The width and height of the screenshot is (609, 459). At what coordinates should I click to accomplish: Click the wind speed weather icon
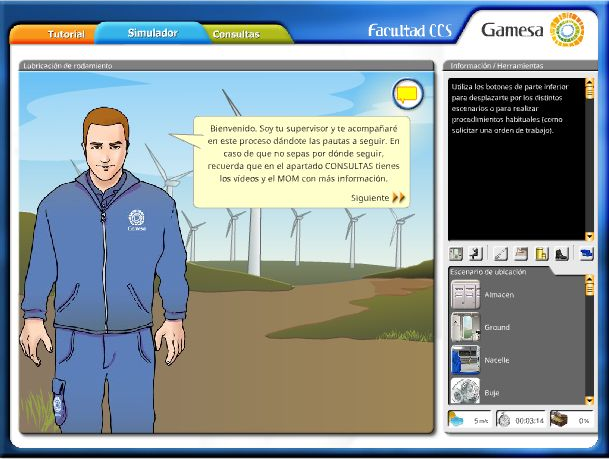coord(456,419)
